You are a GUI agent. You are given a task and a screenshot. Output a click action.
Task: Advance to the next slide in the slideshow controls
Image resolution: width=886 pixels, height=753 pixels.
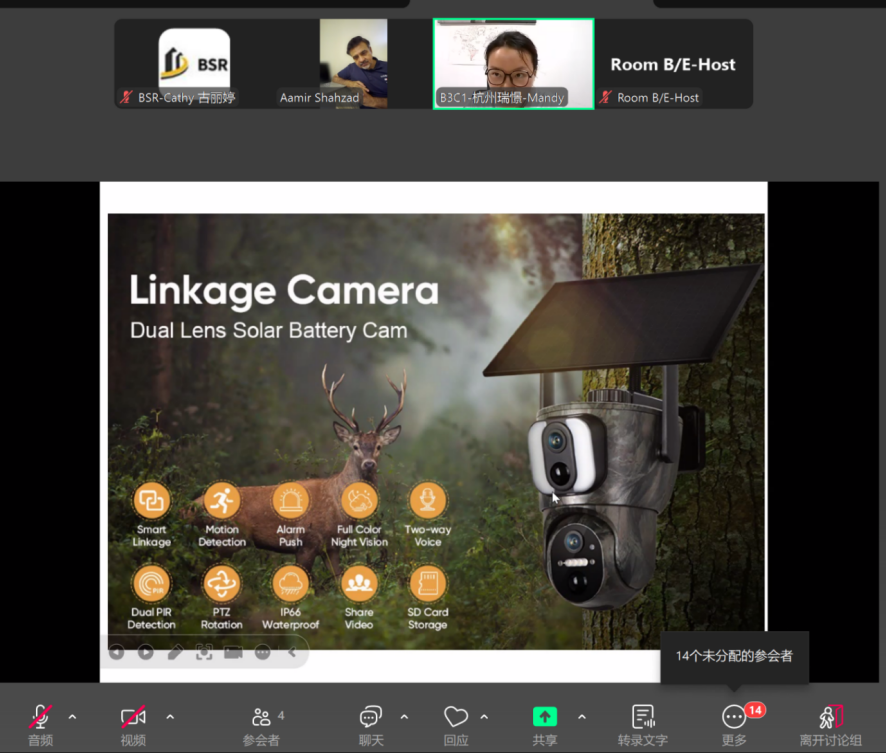click(146, 652)
